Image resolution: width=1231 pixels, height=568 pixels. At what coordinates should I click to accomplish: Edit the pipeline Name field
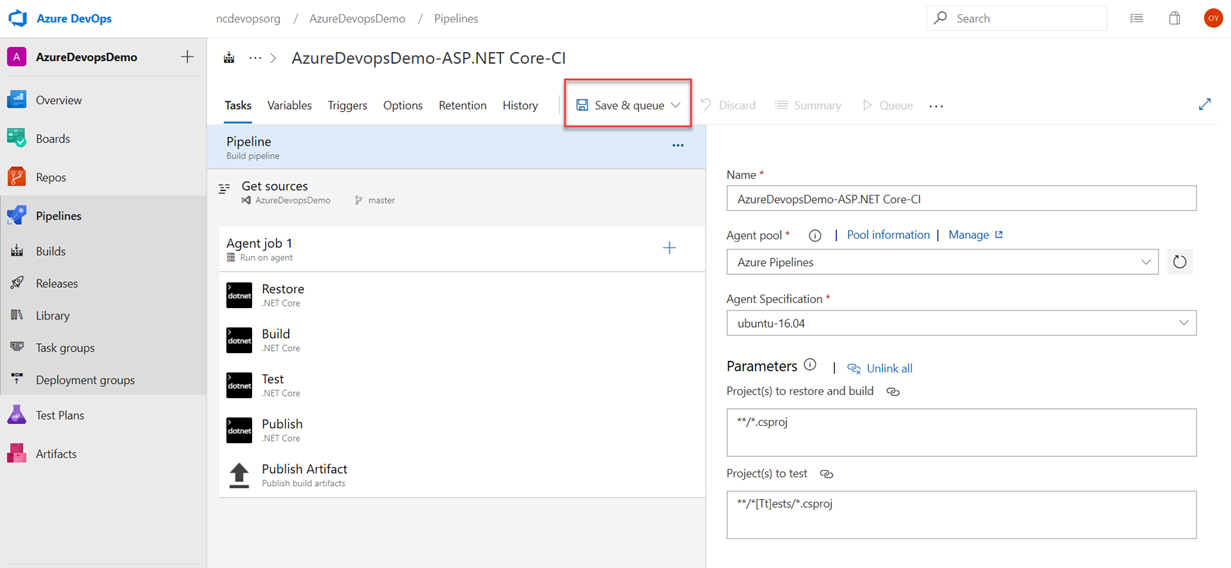pos(961,198)
